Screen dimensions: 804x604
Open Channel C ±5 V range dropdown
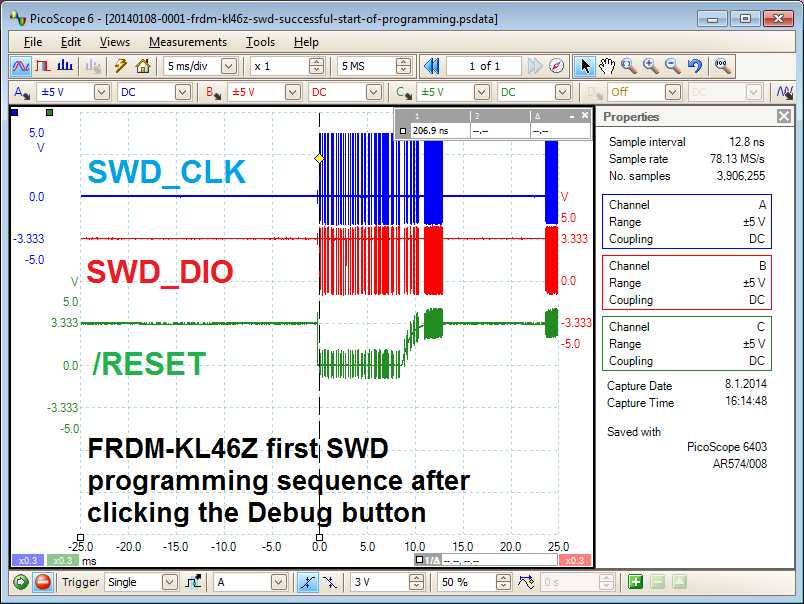pos(481,92)
